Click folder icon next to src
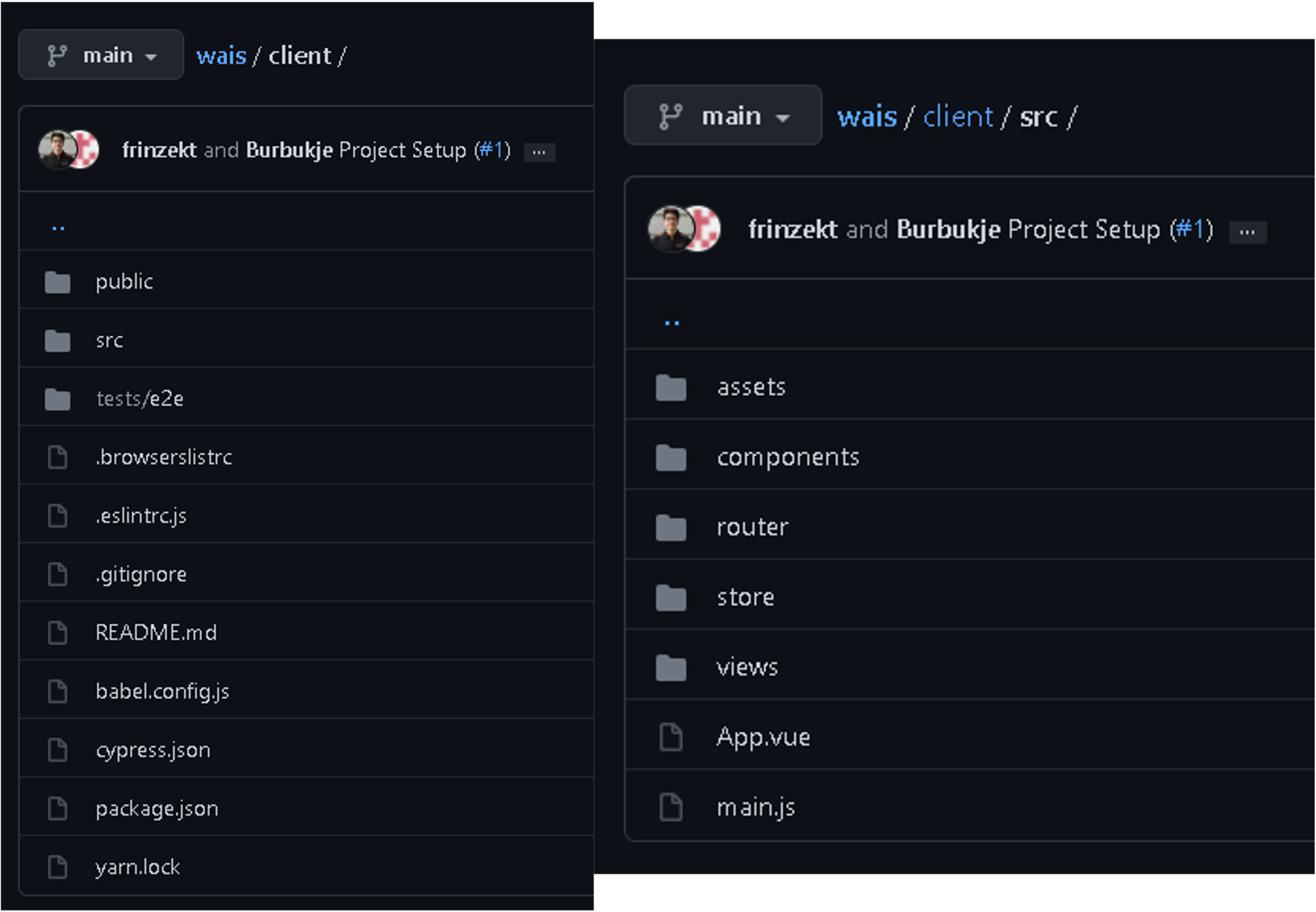This screenshot has width=1316, height=912. tap(57, 341)
